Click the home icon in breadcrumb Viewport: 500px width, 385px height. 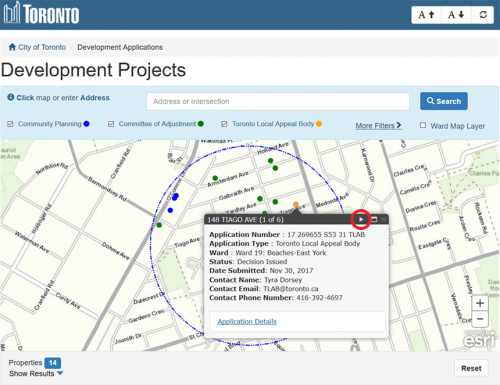(x=12, y=47)
